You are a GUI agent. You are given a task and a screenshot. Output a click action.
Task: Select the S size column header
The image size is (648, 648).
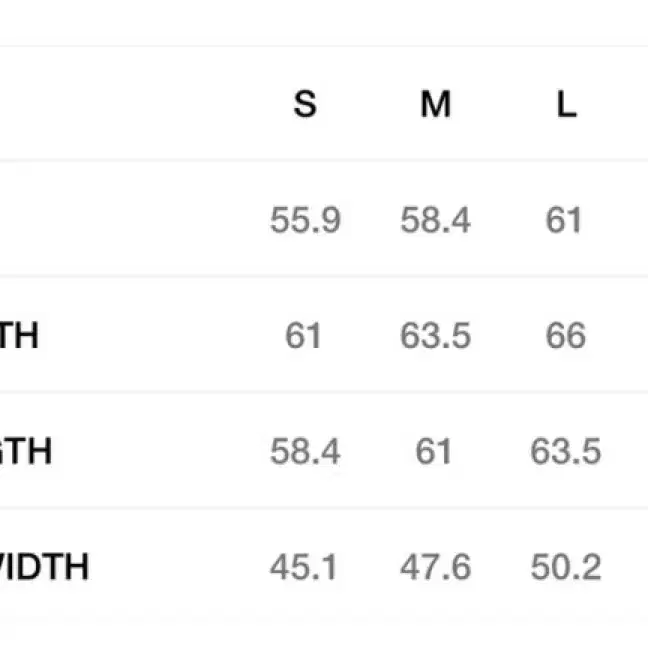click(305, 104)
